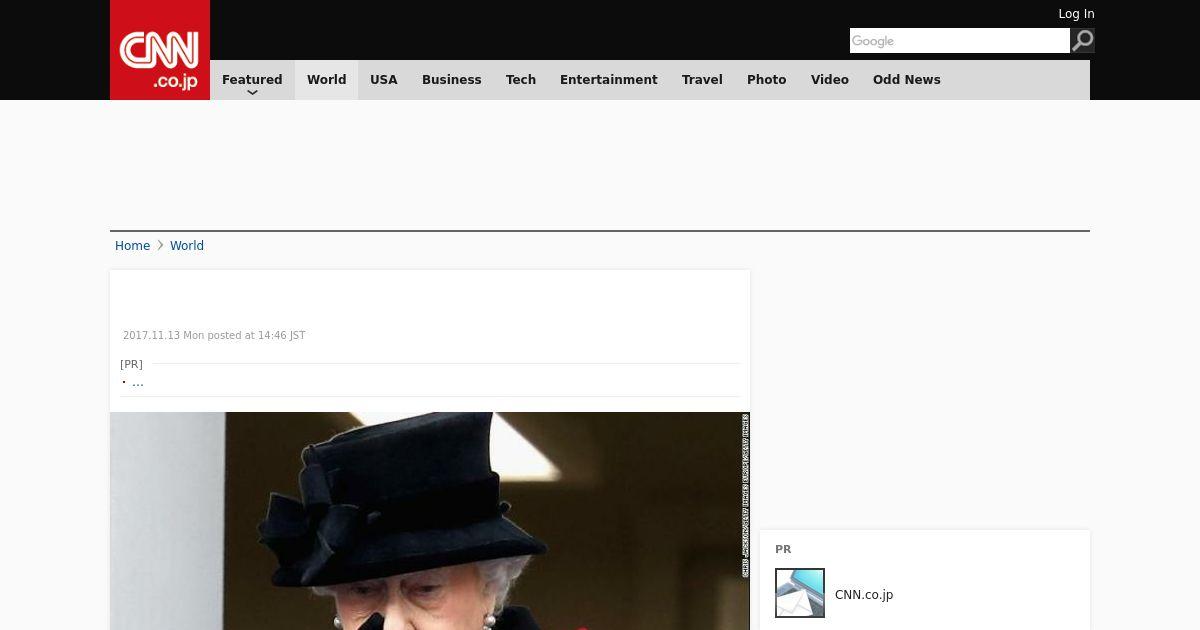Expand the Featured dropdown chevron
Viewport: 1200px width, 630px height.
252,93
